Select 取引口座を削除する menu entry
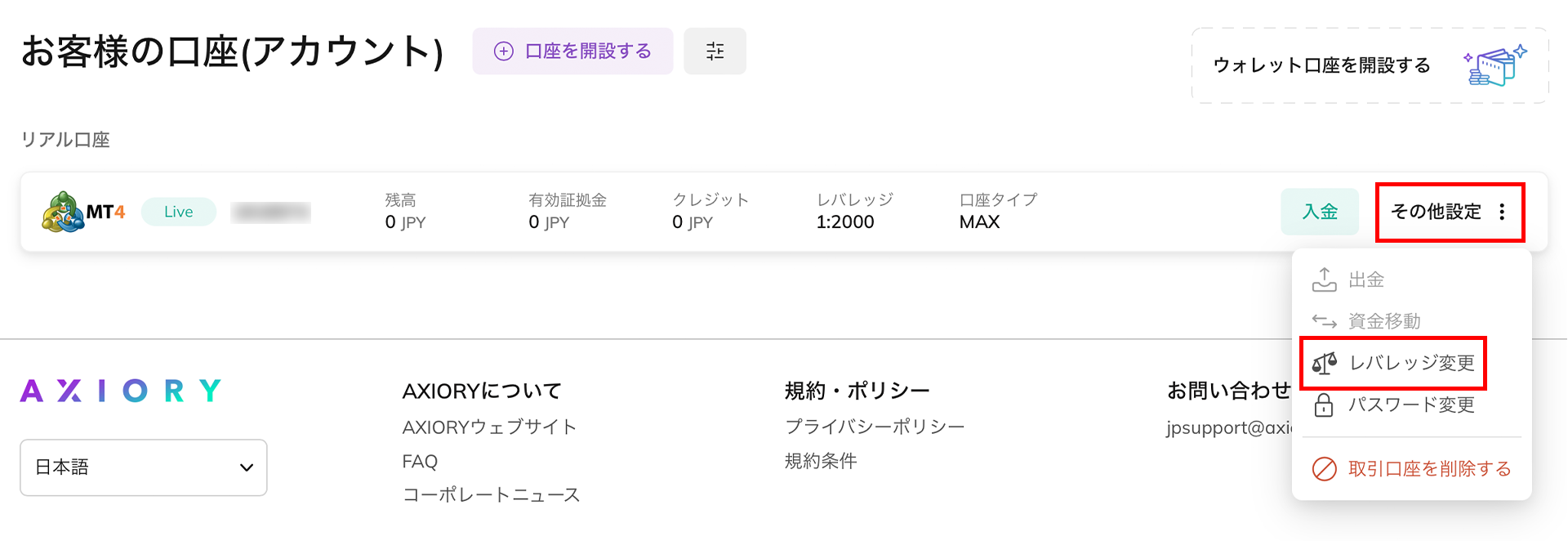Screen dimensions: 1568x541 click(x=1429, y=469)
